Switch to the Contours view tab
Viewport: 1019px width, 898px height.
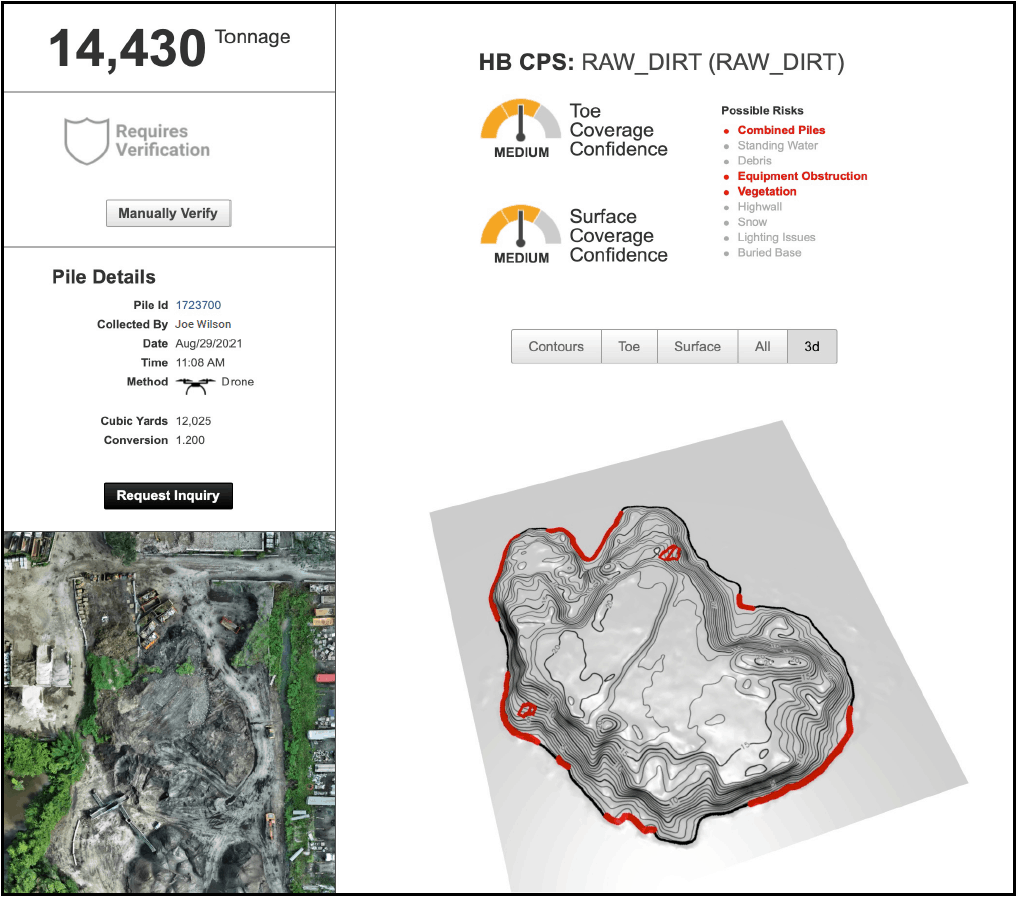click(556, 347)
